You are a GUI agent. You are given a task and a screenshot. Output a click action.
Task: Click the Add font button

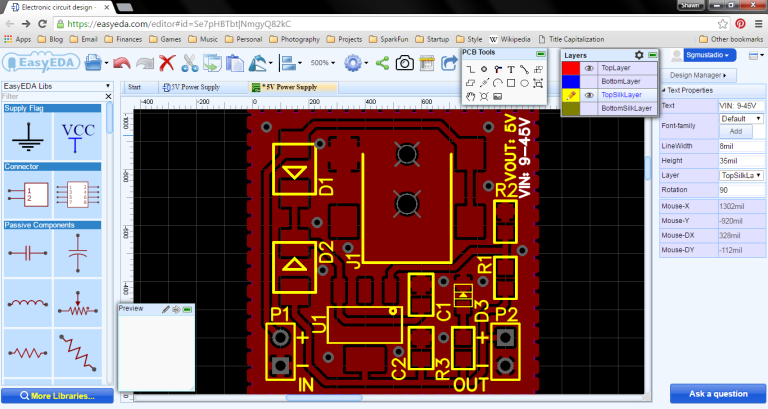[x=736, y=131]
